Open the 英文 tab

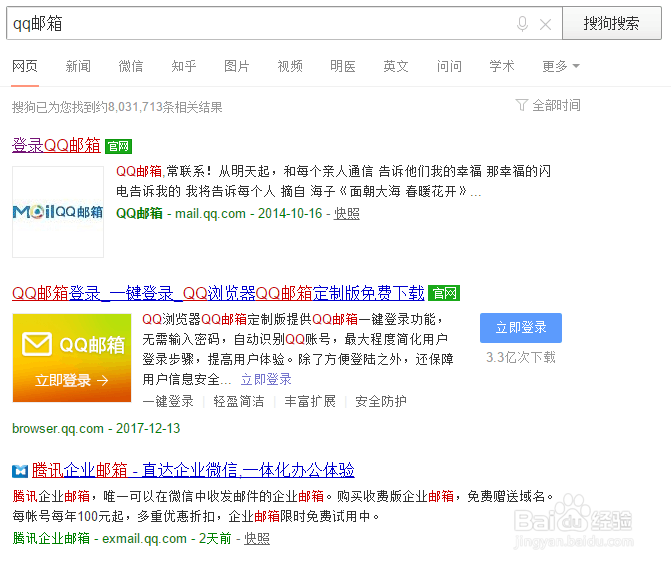(396, 66)
